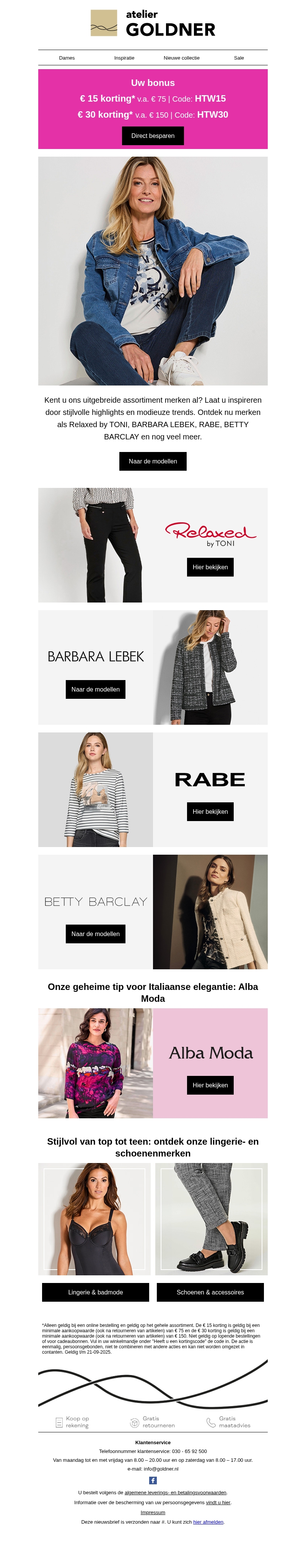
Task: Open the Dames menu item
Action: [x=67, y=58]
